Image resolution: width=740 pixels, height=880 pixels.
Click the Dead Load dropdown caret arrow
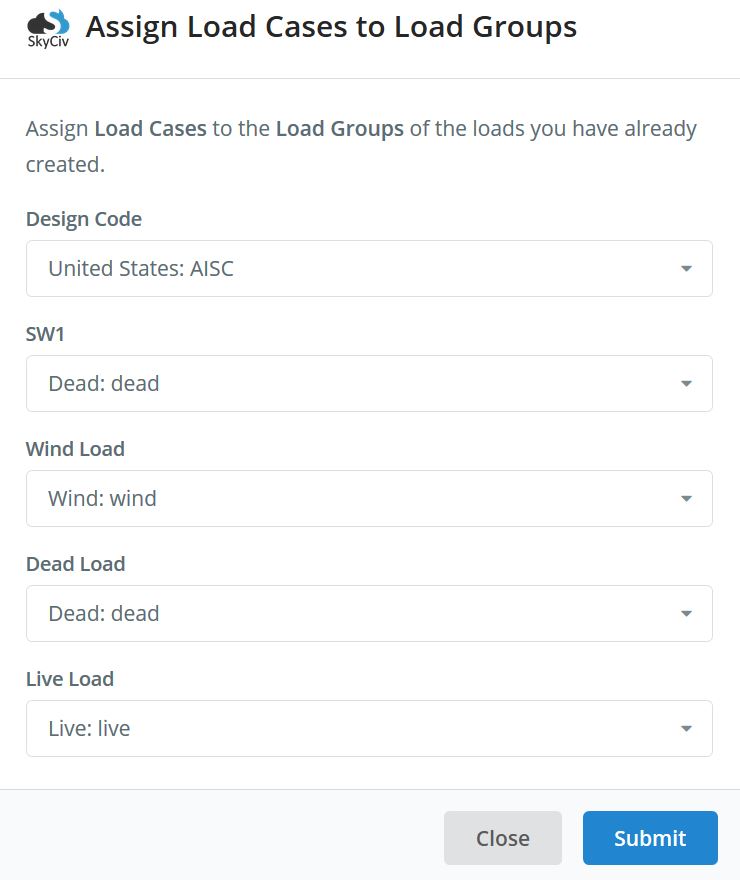click(x=686, y=614)
